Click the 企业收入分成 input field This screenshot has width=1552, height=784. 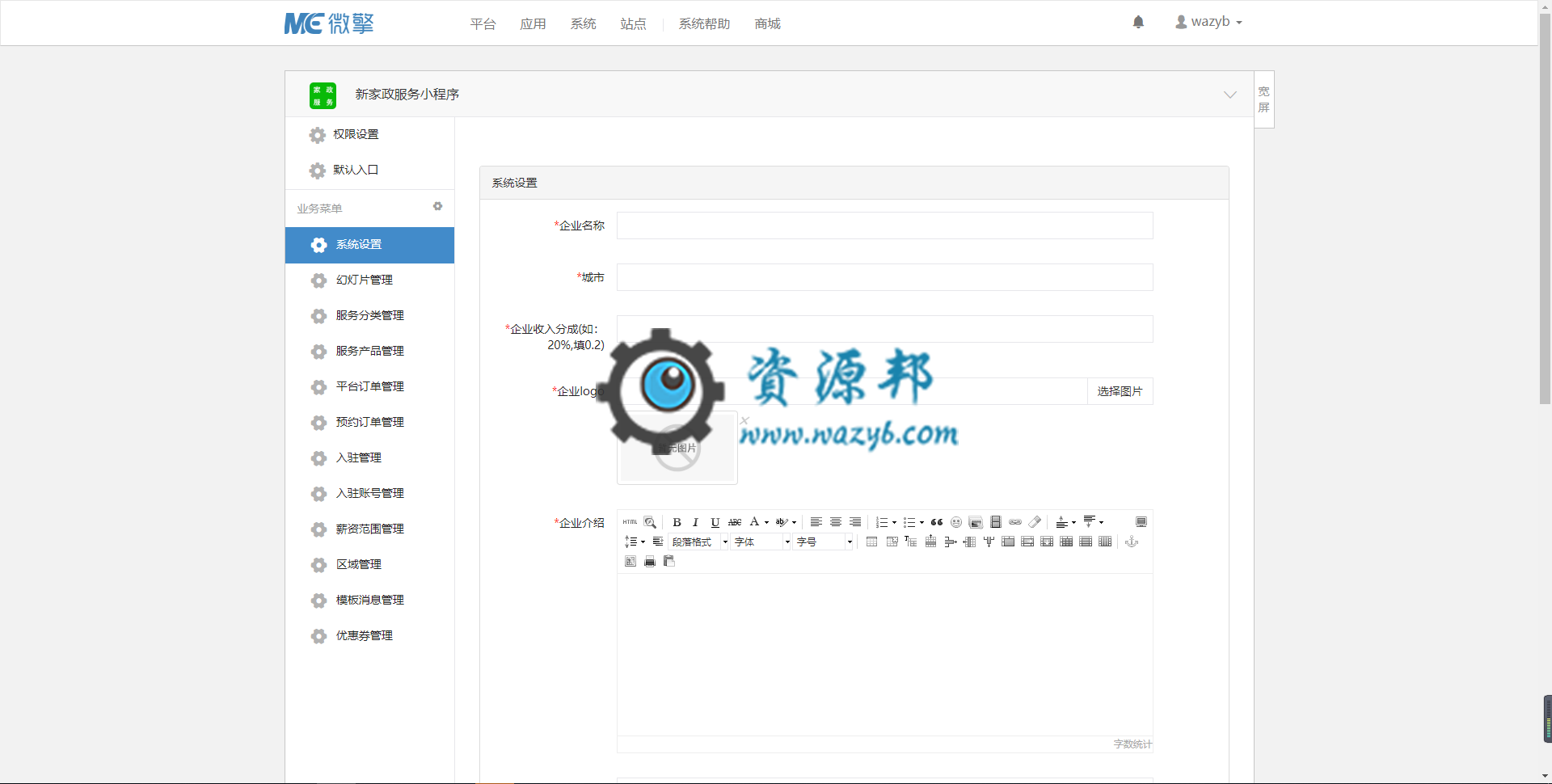pos(884,329)
